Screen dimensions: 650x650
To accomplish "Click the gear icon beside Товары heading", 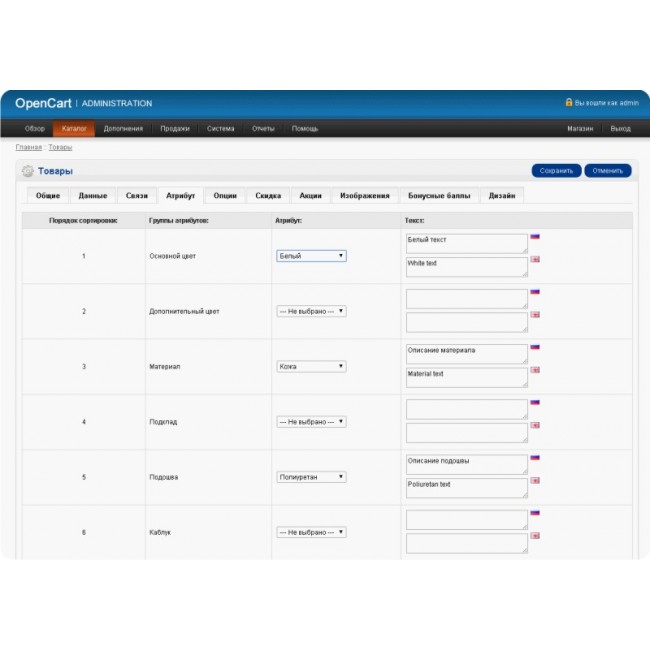I will [28, 171].
